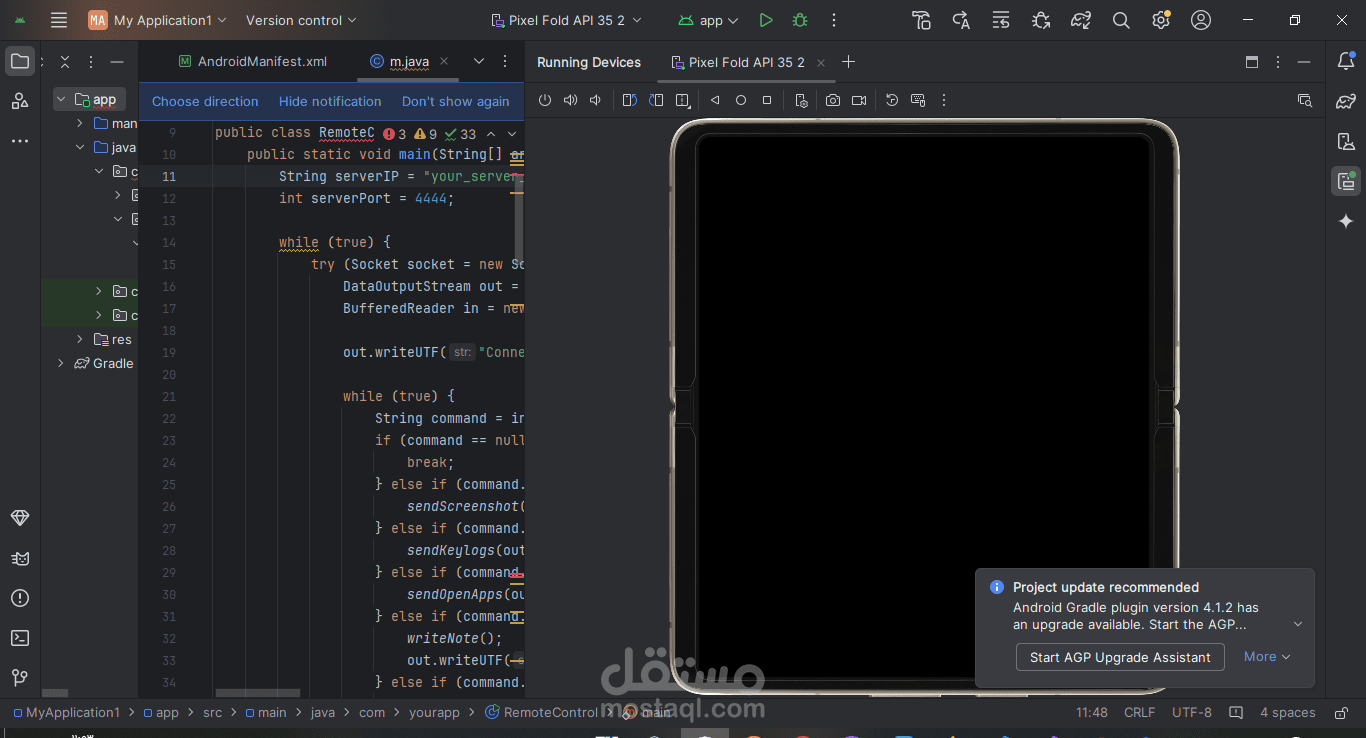1366x738 pixels.
Task: Expand the res folder in project tree
Action: [x=80, y=339]
